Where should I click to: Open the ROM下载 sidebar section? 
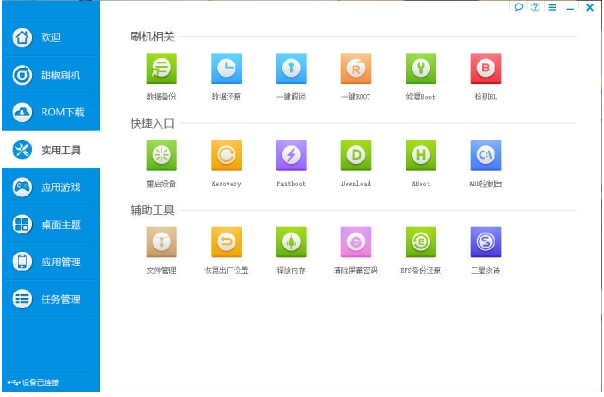(x=51, y=112)
